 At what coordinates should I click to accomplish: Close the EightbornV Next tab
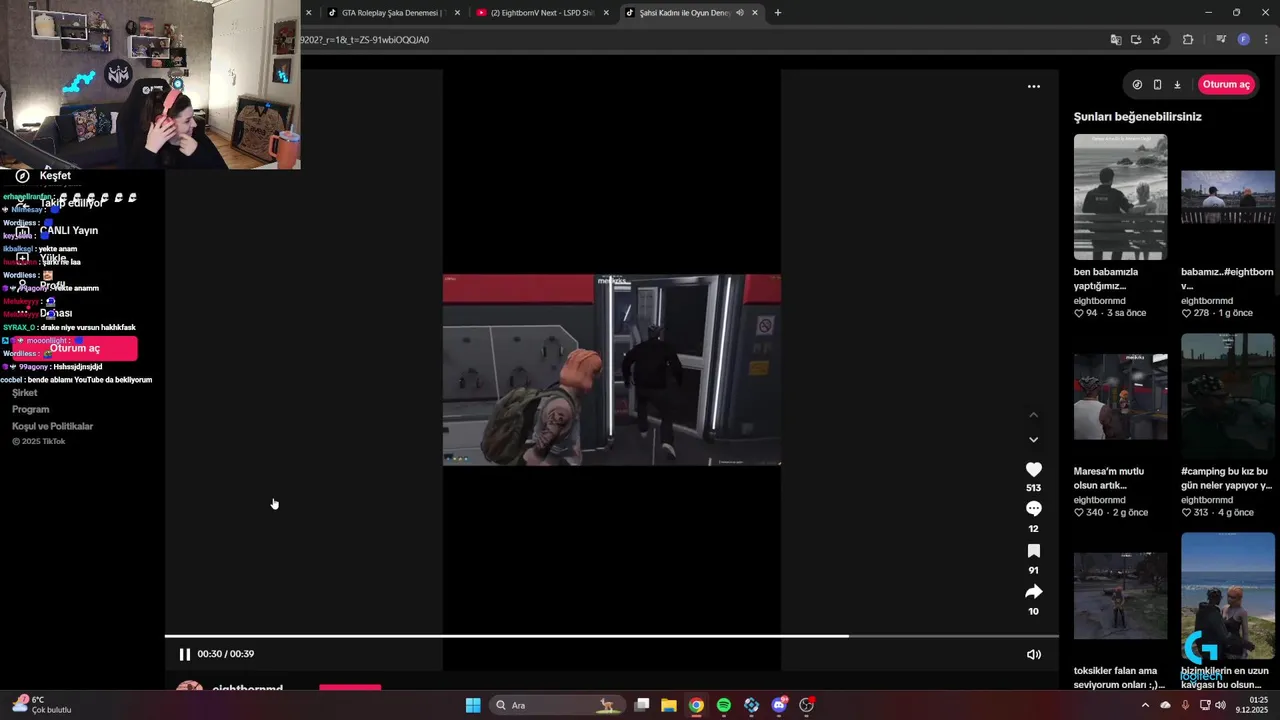(606, 13)
